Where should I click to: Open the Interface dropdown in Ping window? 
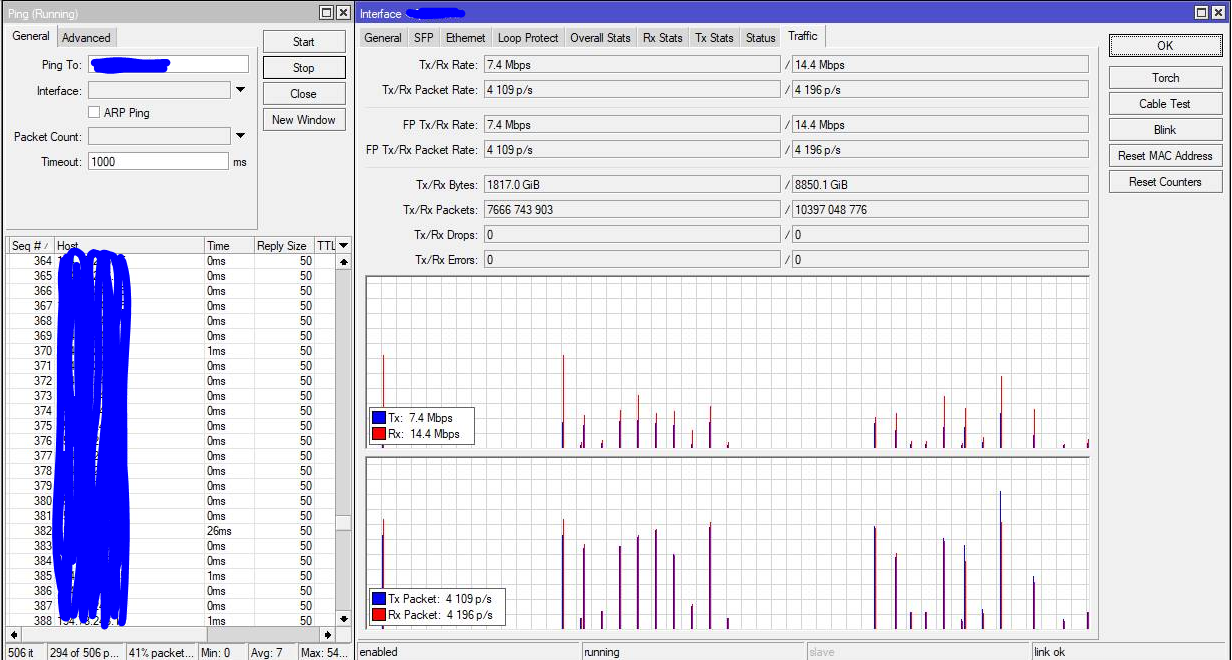click(x=240, y=90)
